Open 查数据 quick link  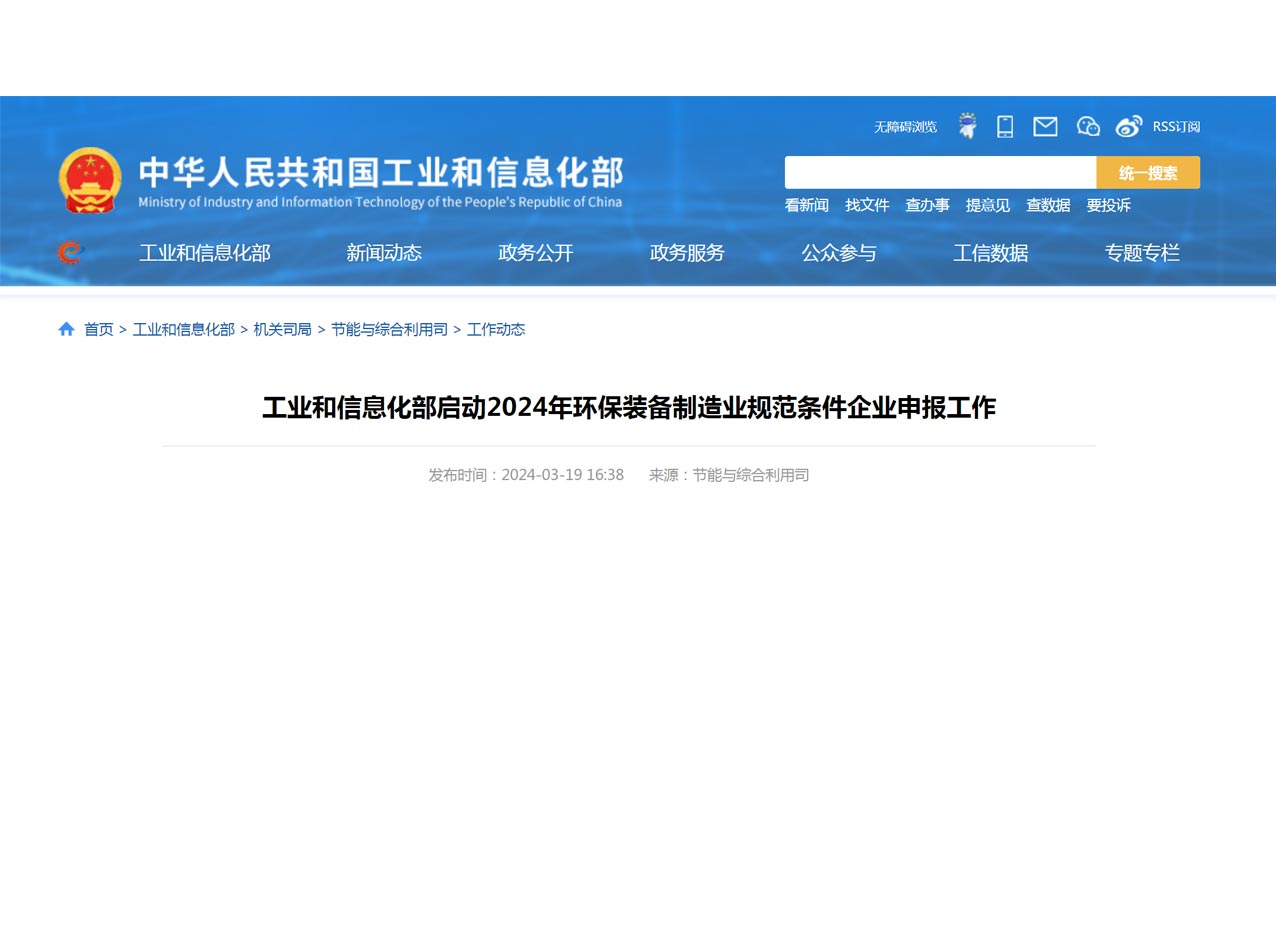(x=1048, y=205)
